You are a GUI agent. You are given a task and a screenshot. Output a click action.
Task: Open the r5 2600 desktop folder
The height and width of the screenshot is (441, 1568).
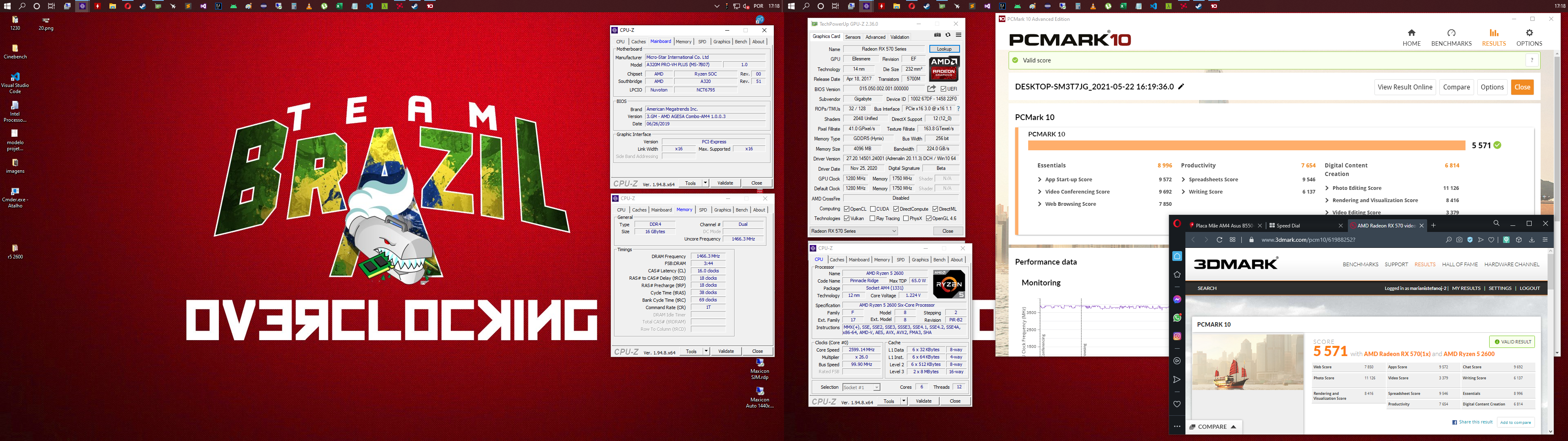pos(15,252)
